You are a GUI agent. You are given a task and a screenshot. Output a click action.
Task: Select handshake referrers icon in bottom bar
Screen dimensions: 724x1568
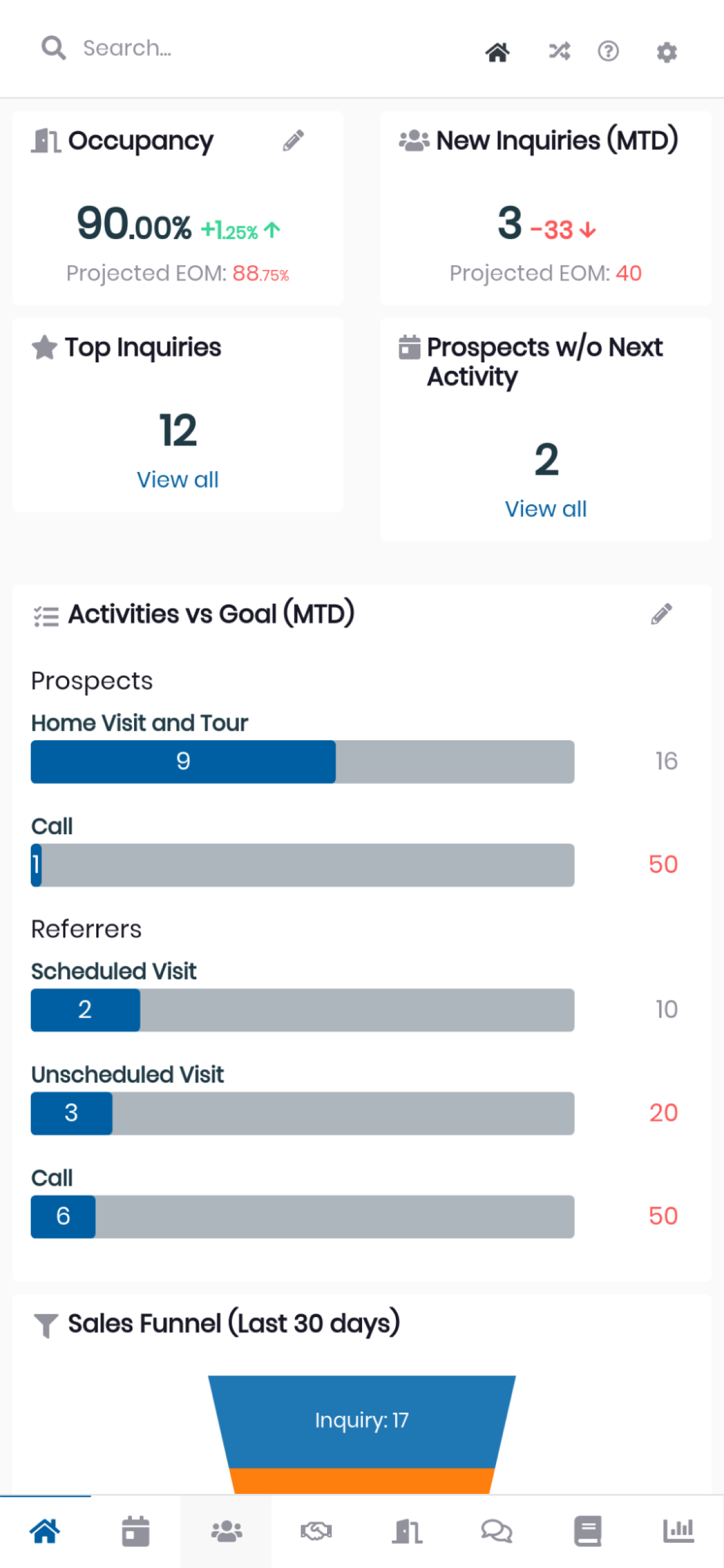coord(317,1530)
